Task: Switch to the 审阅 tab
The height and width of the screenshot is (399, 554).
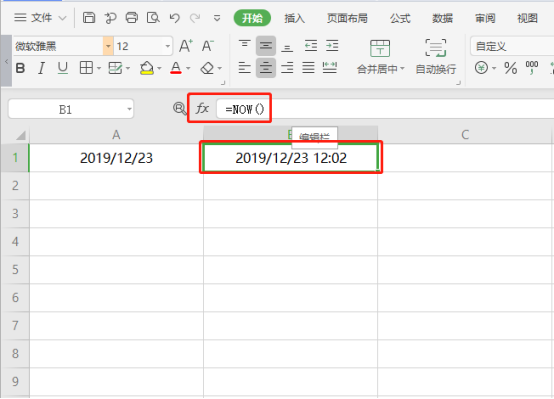Action: pyautogui.click(x=485, y=18)
